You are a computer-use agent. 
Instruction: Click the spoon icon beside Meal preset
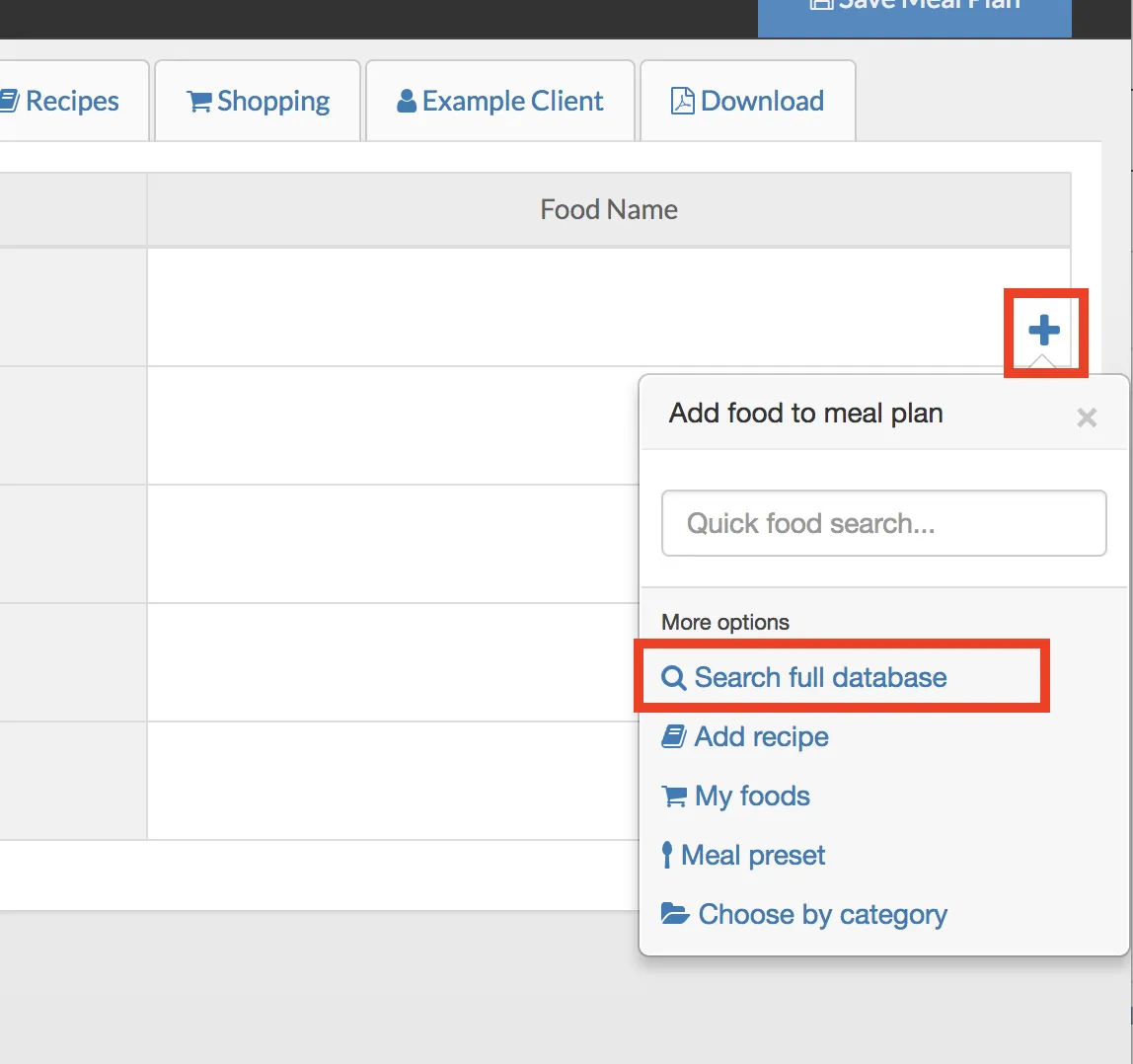point(668,855)
